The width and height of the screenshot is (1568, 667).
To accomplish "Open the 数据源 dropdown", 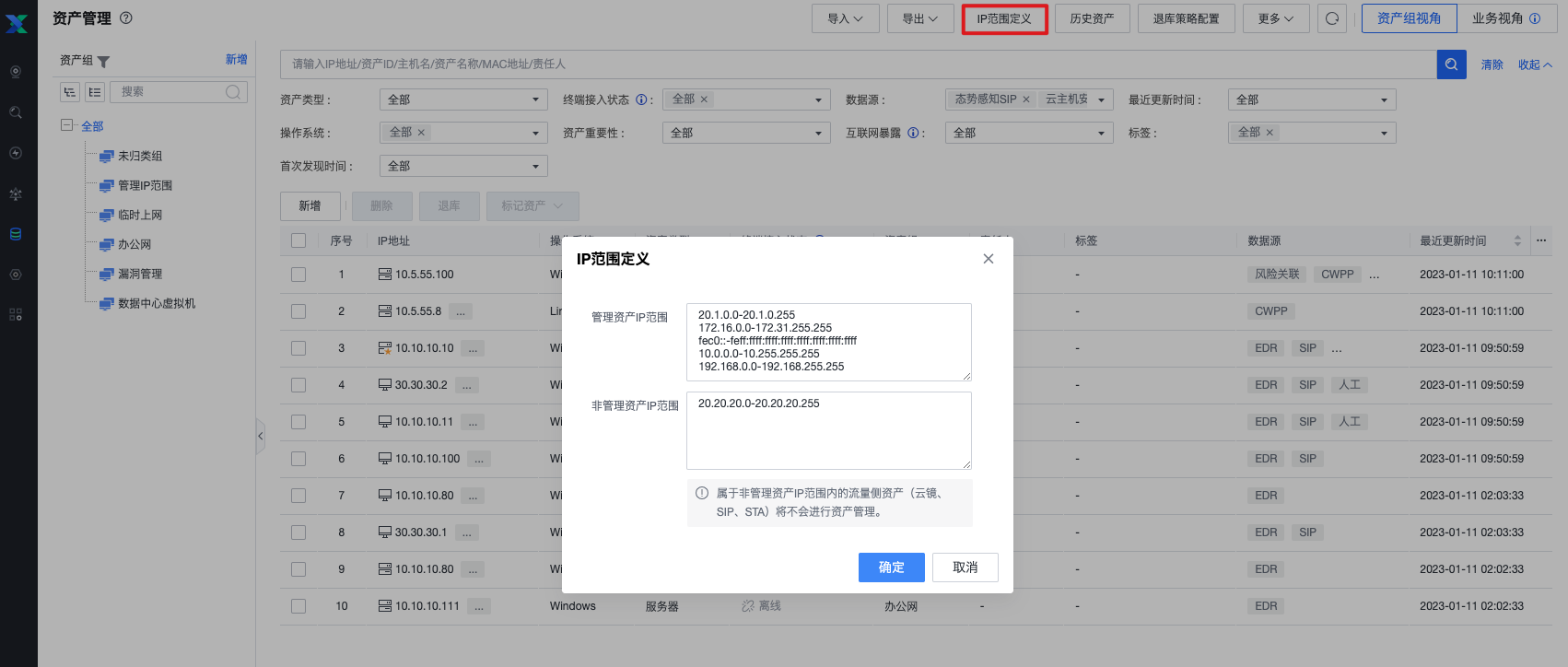I will coord(1029,99).
